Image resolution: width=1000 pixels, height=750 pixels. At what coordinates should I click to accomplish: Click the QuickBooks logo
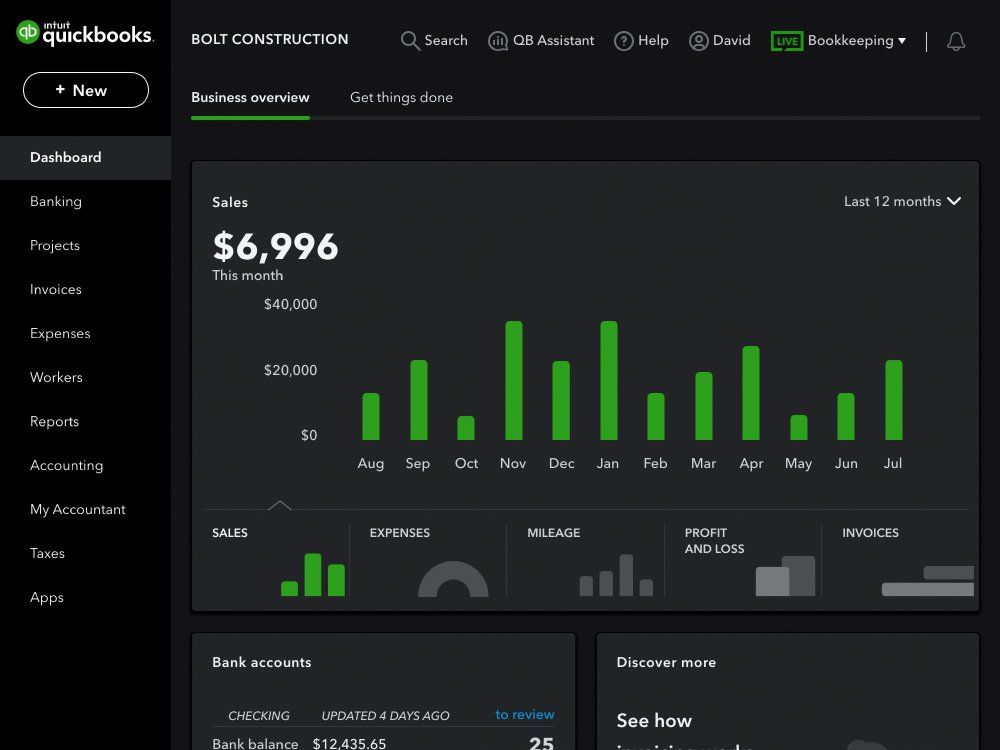pyautogui.click(x=85, y=30)
